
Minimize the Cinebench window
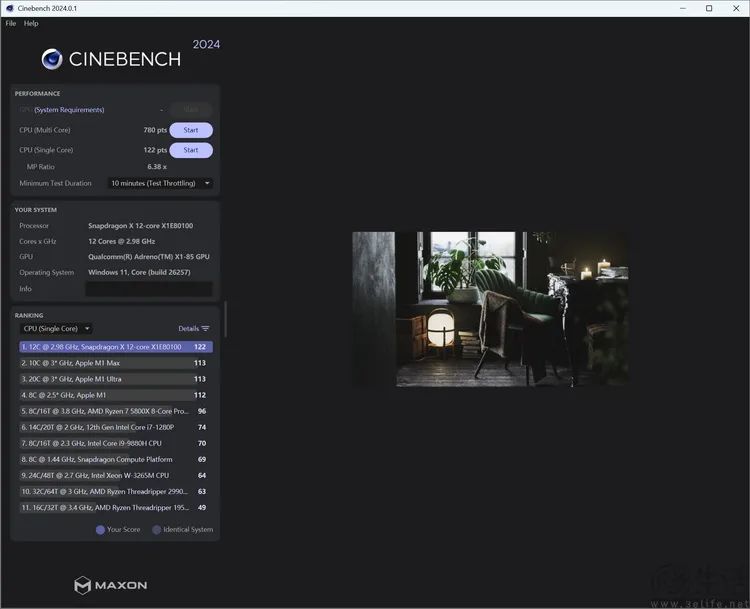pyautogui.click(x=681, y=8)
